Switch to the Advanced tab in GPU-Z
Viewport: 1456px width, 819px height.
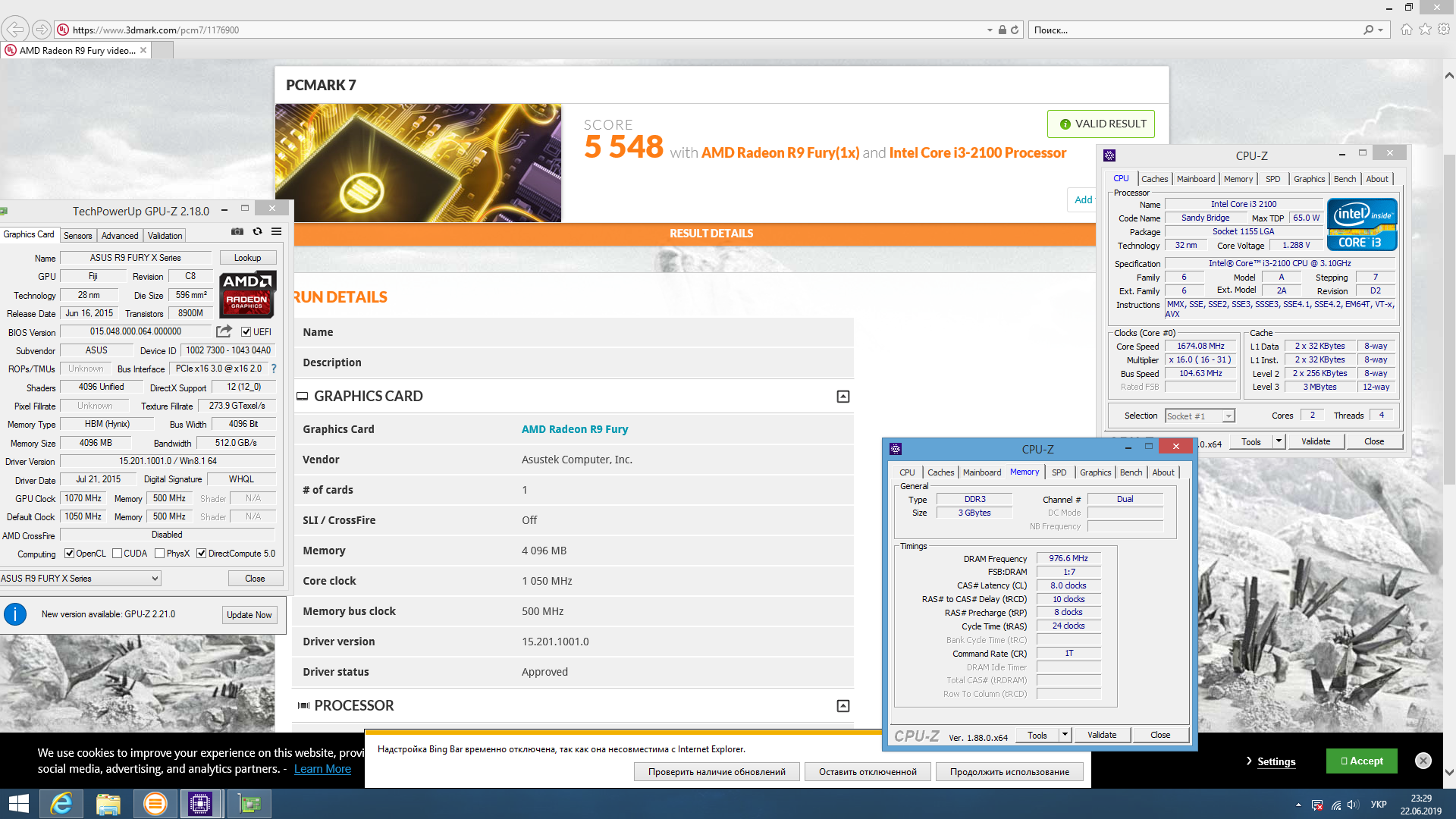[x=120, y=236]
